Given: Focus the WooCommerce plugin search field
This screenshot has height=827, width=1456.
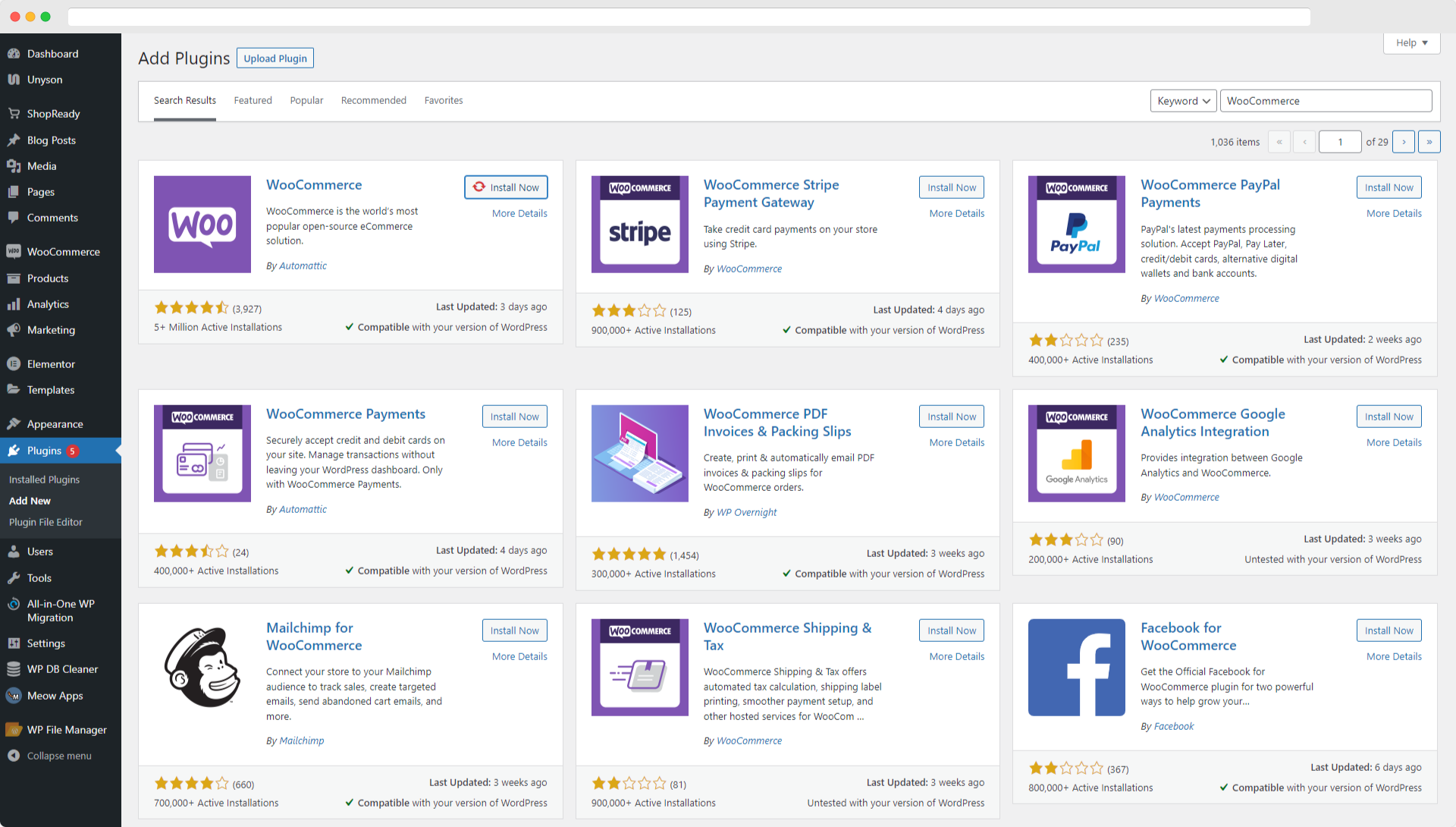Looking at the screenshot, I should pos(1326,101).
